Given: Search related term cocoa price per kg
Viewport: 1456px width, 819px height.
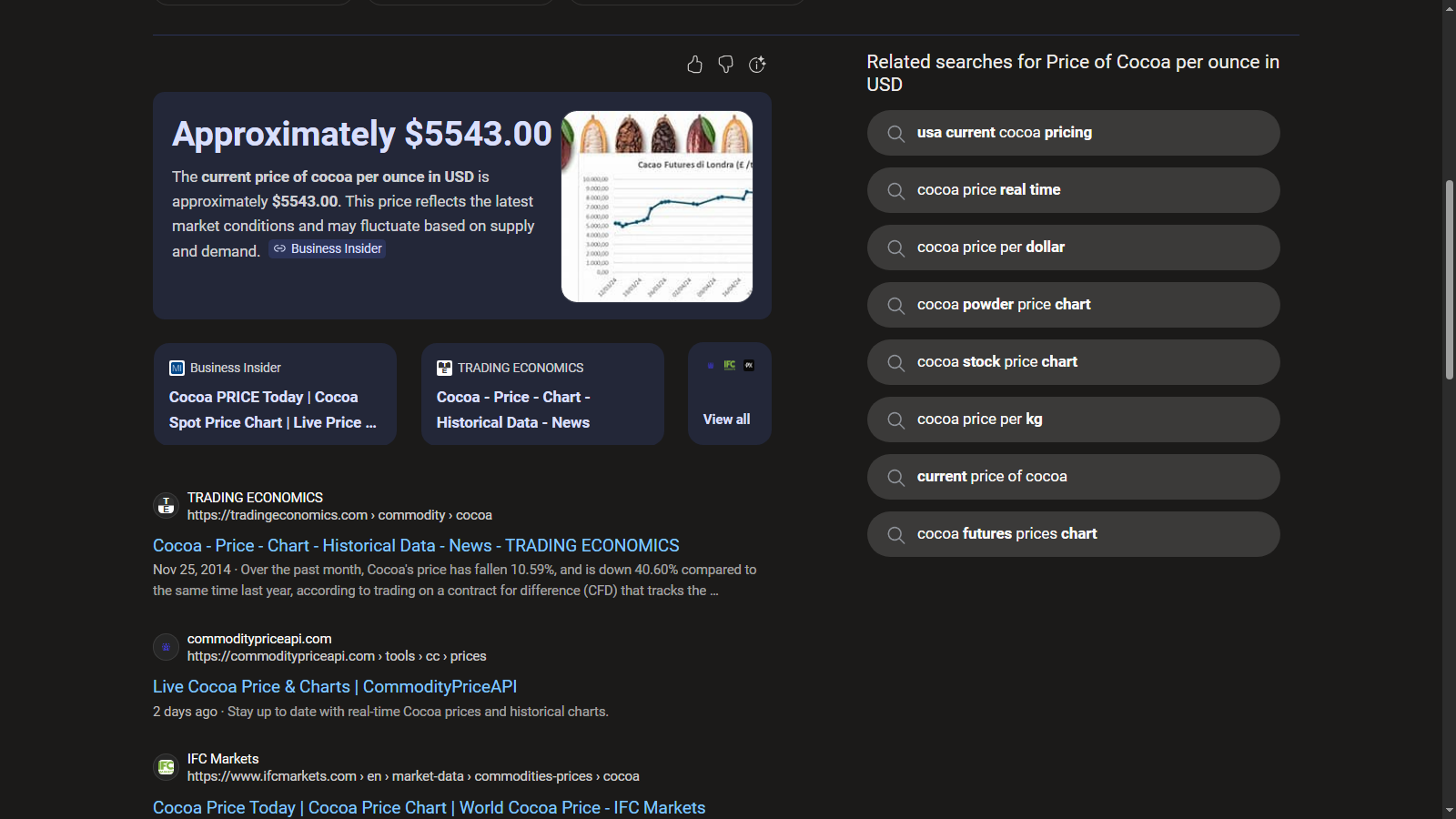Looking at the screenshot, I should [1074, 420].
